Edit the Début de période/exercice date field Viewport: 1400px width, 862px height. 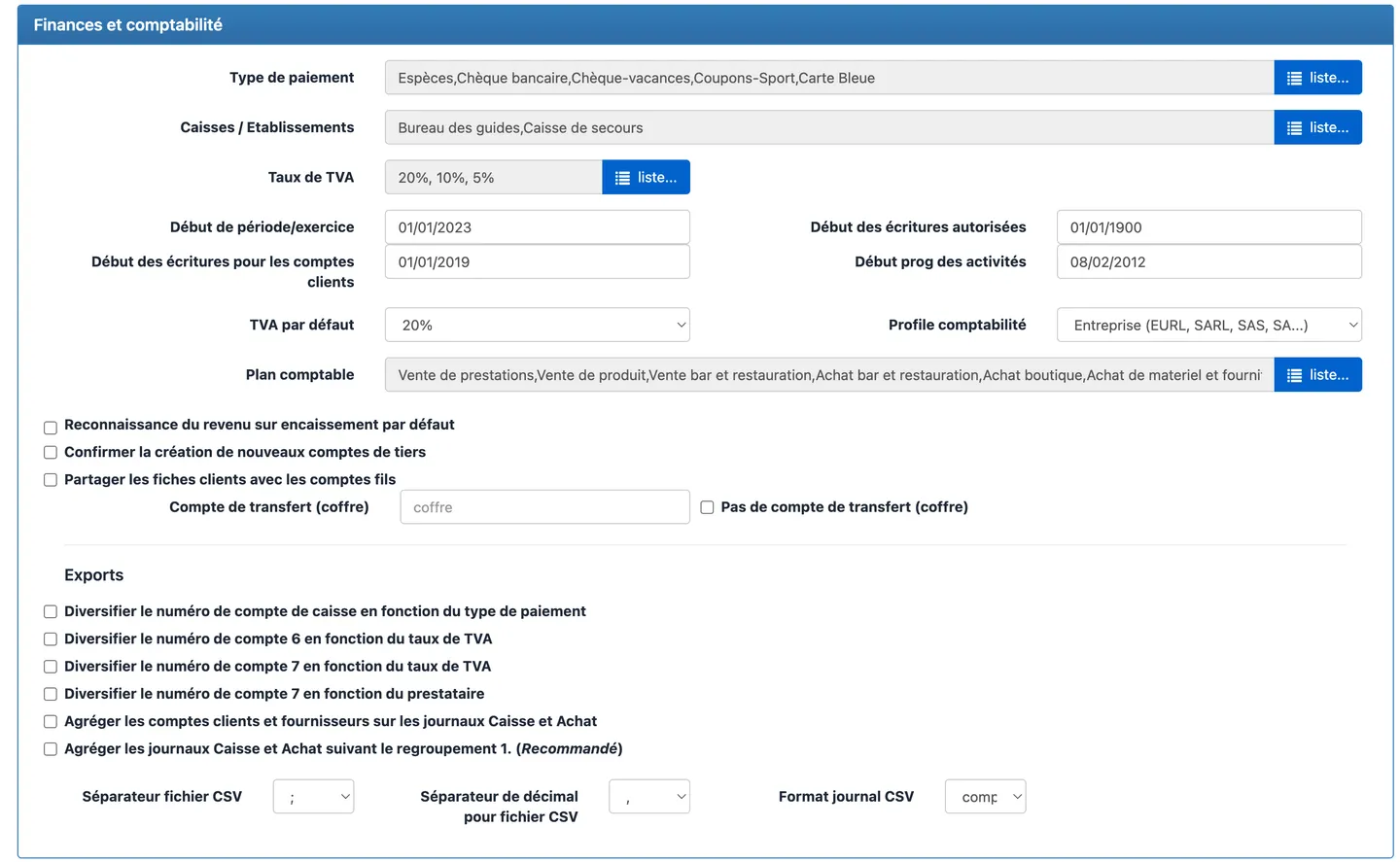(538, 226)
